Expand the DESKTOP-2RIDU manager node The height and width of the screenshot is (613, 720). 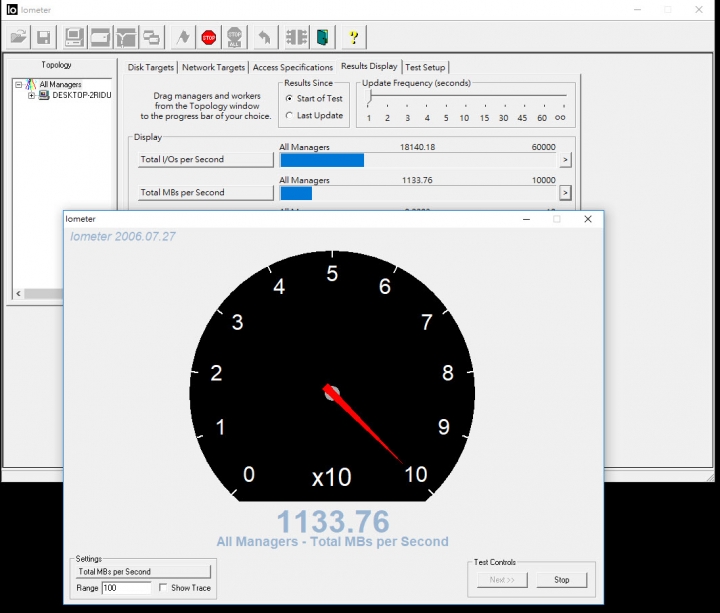[x=31, y=95]
